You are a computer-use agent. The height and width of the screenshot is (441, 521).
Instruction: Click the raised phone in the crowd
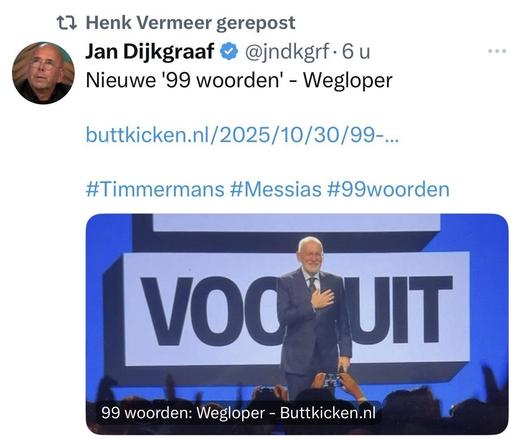[333, 380]
